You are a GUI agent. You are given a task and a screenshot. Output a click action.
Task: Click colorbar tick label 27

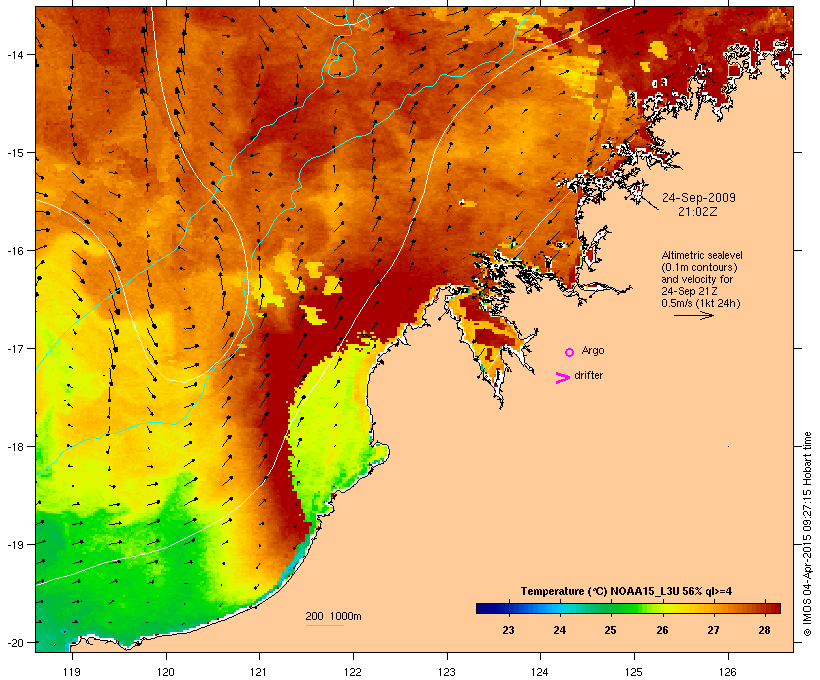713,630
